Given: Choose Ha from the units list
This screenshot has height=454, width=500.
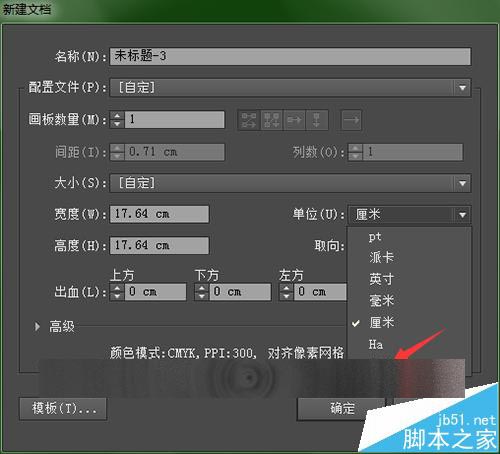Looking at the screenshot, I should coord(409,344).
